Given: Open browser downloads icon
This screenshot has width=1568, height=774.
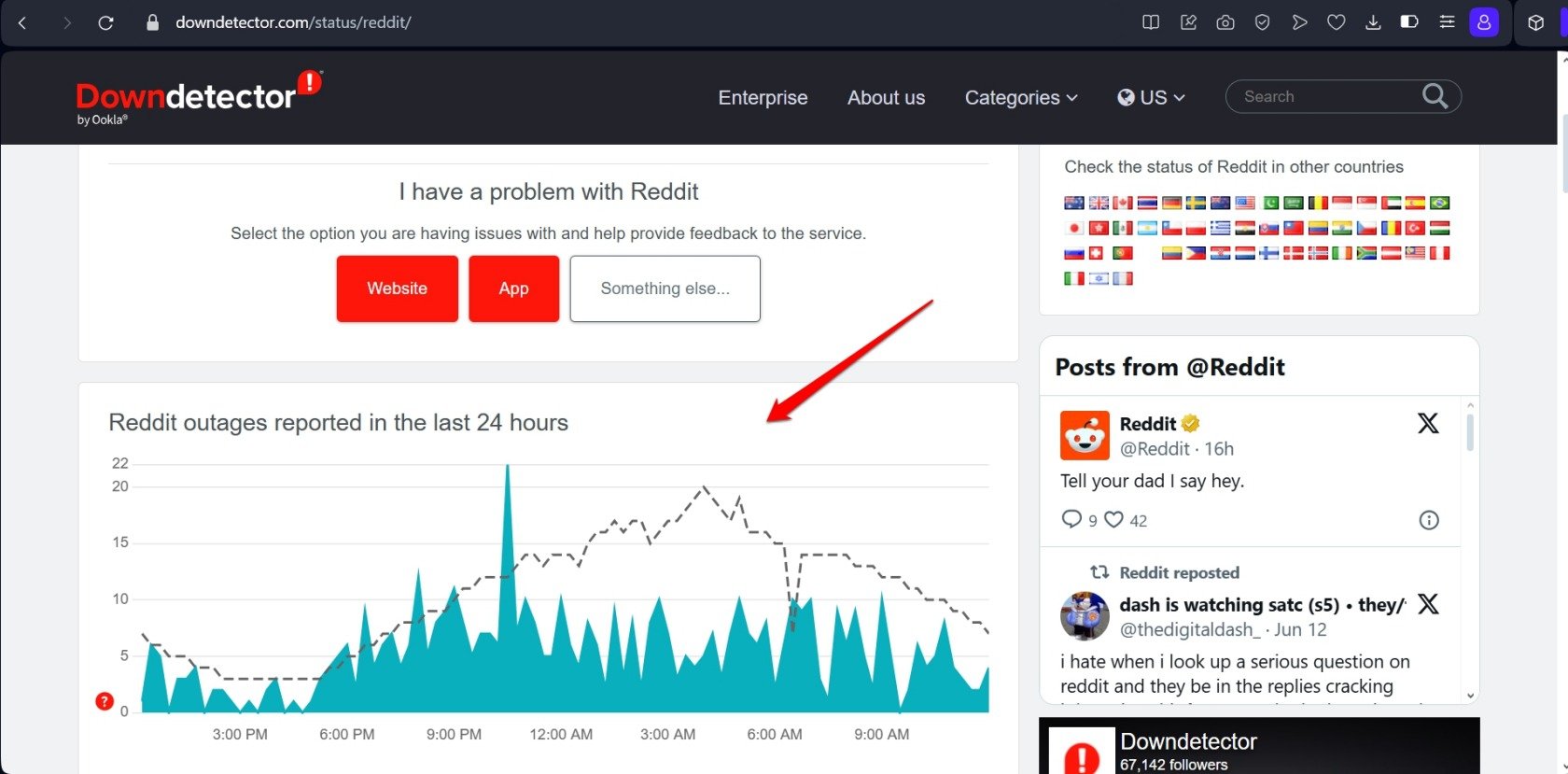Looking at the screenshot, I should coord(1373,22).
